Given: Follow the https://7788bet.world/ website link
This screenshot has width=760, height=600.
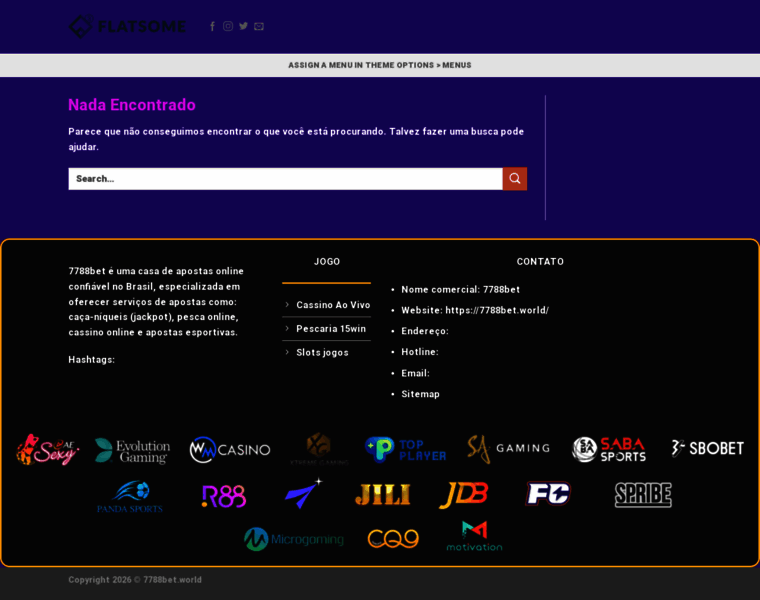Looking at the screenshot, I should (x=497, y=310).
